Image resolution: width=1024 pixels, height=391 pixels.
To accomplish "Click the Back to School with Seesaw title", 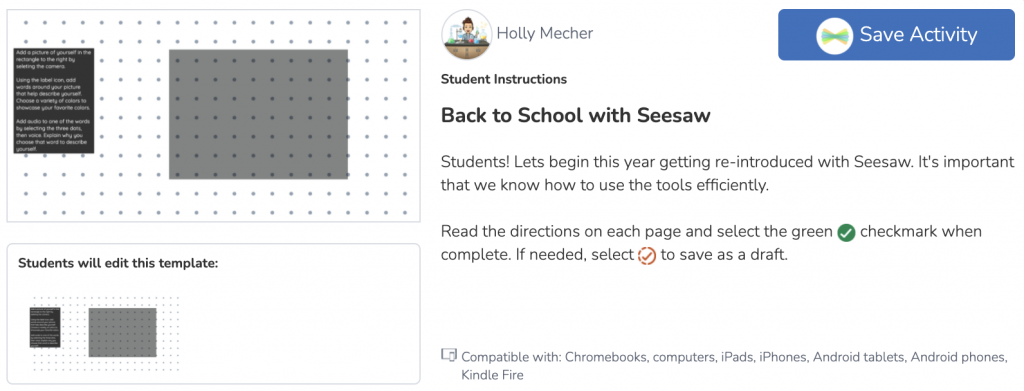I will pyautogui.click(x=575, y=116).
